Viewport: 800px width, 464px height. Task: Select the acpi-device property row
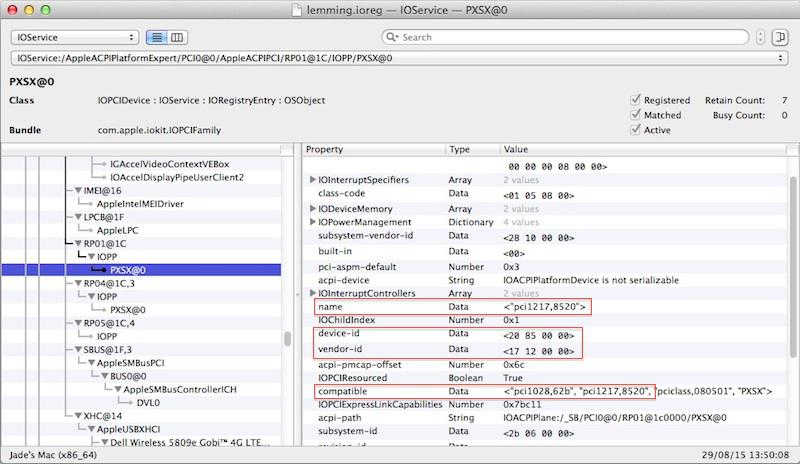click(x=544, y=280)
